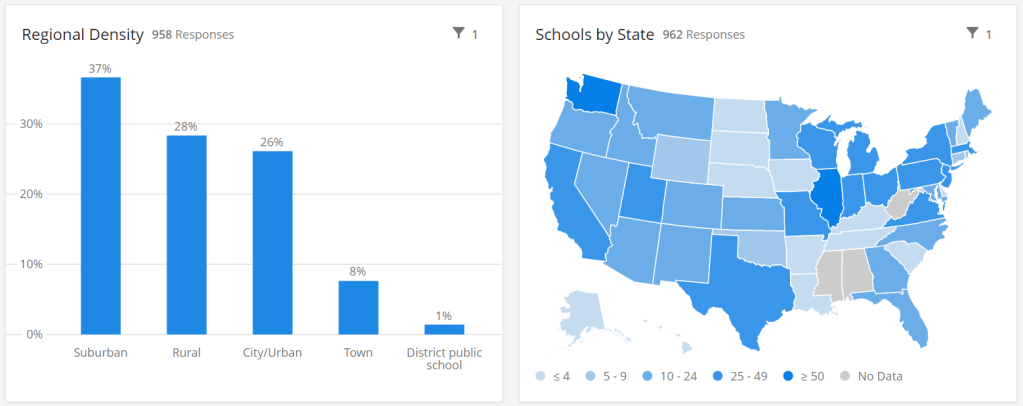Click the Schools by State filter icon
This screenshot has height=406, width=1023.
972,34
